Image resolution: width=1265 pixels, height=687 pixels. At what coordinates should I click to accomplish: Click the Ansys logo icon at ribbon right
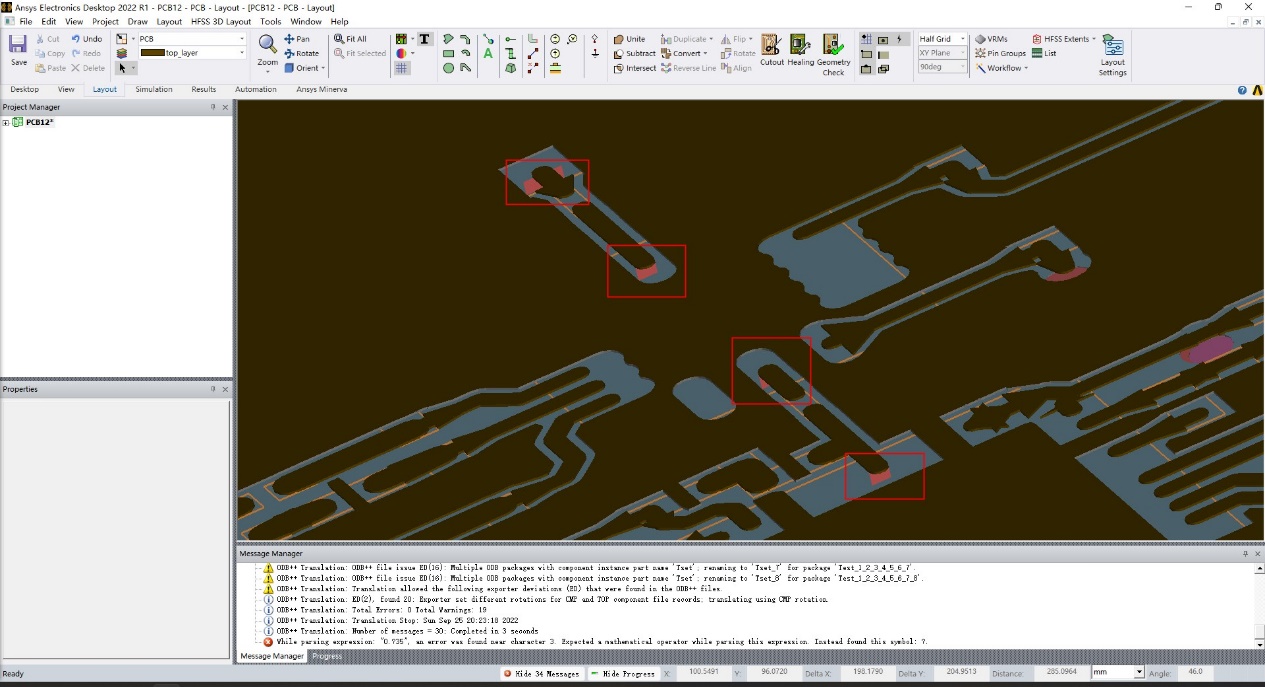1255,89
